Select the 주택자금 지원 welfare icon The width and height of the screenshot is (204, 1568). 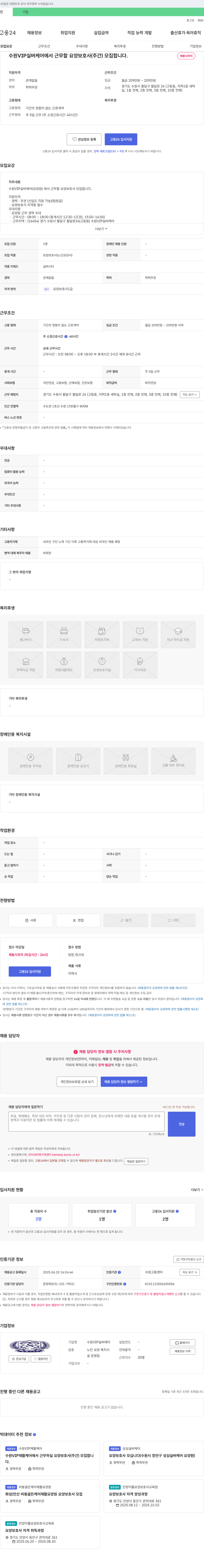click(25, 661)
